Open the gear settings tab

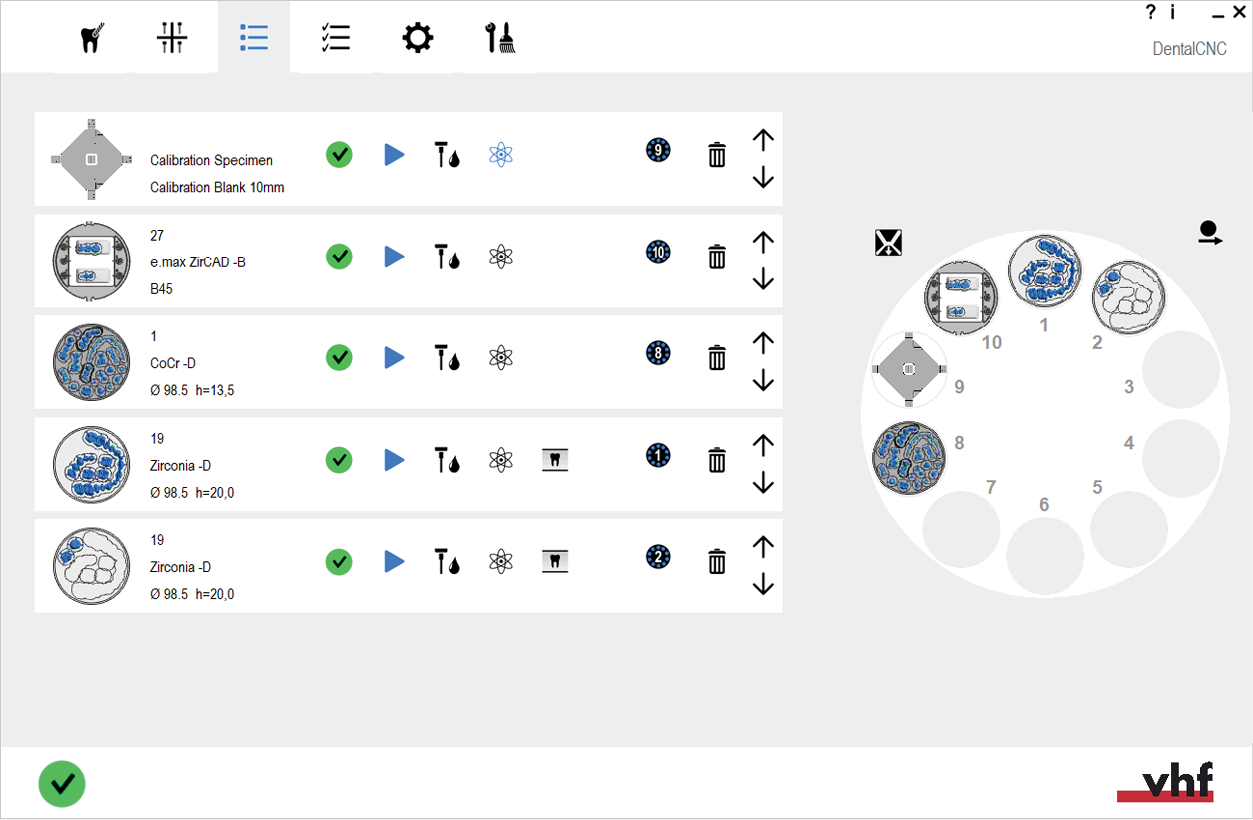pos(417,38)
